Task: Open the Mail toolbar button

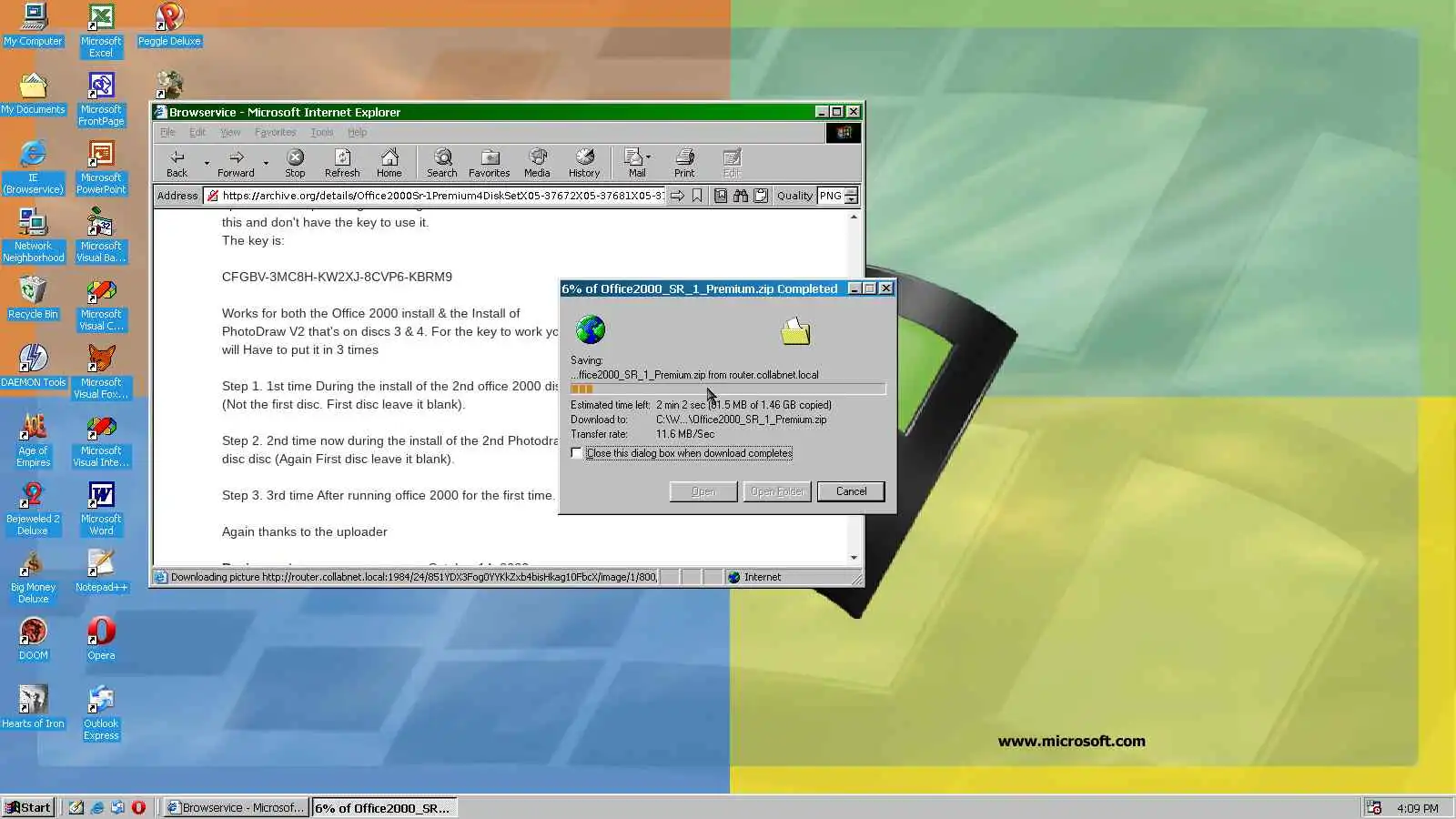Action: (x=634, y=163)
